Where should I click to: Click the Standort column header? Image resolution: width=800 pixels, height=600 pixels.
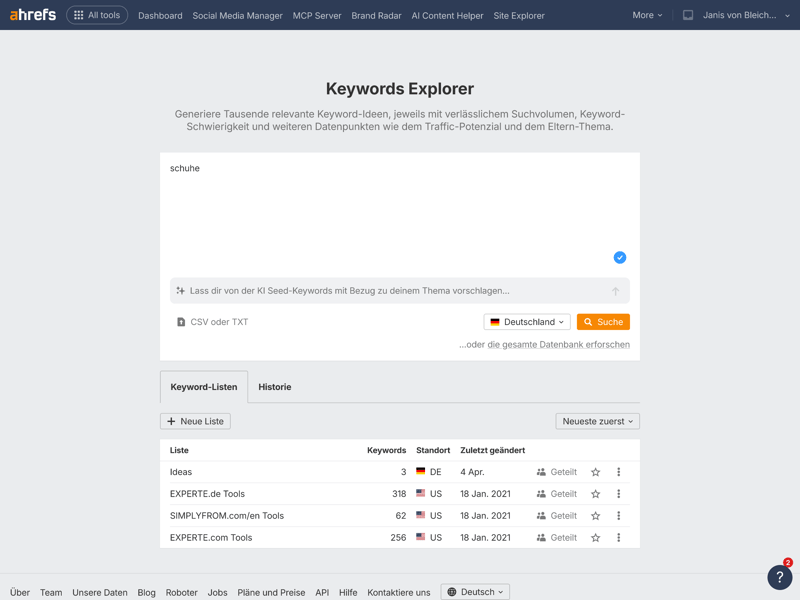coord(433,450)
